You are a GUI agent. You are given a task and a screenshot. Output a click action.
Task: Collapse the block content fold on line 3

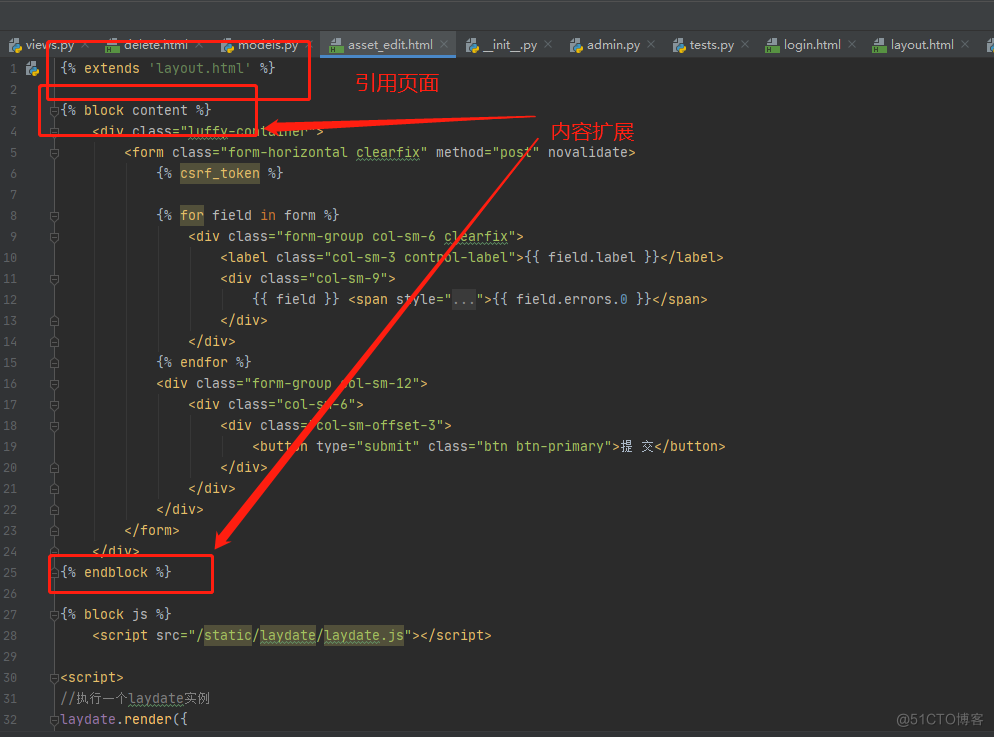pyautogui.click(x=55, y=111)
